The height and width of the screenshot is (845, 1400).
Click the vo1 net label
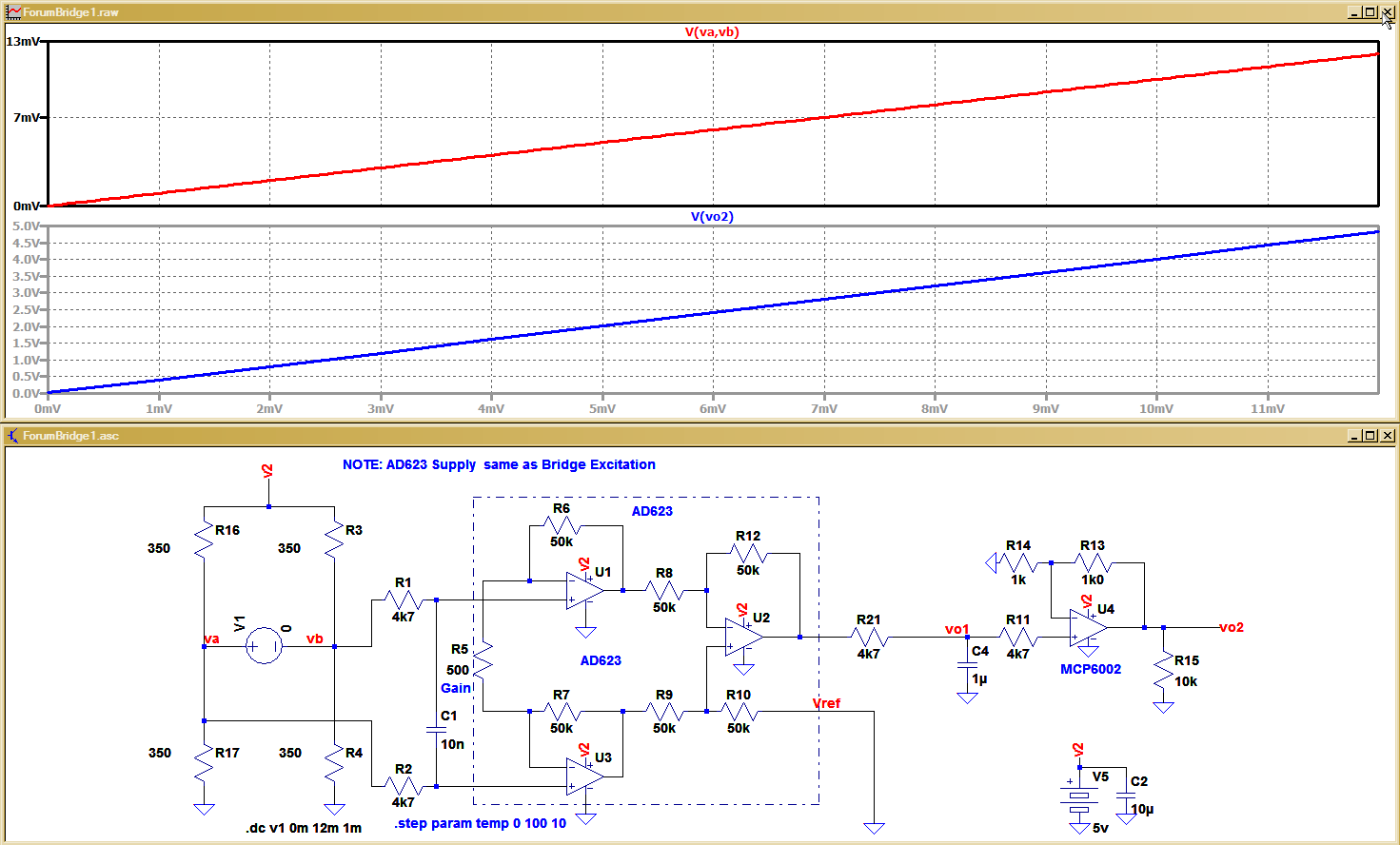click(x=957, y=629)
